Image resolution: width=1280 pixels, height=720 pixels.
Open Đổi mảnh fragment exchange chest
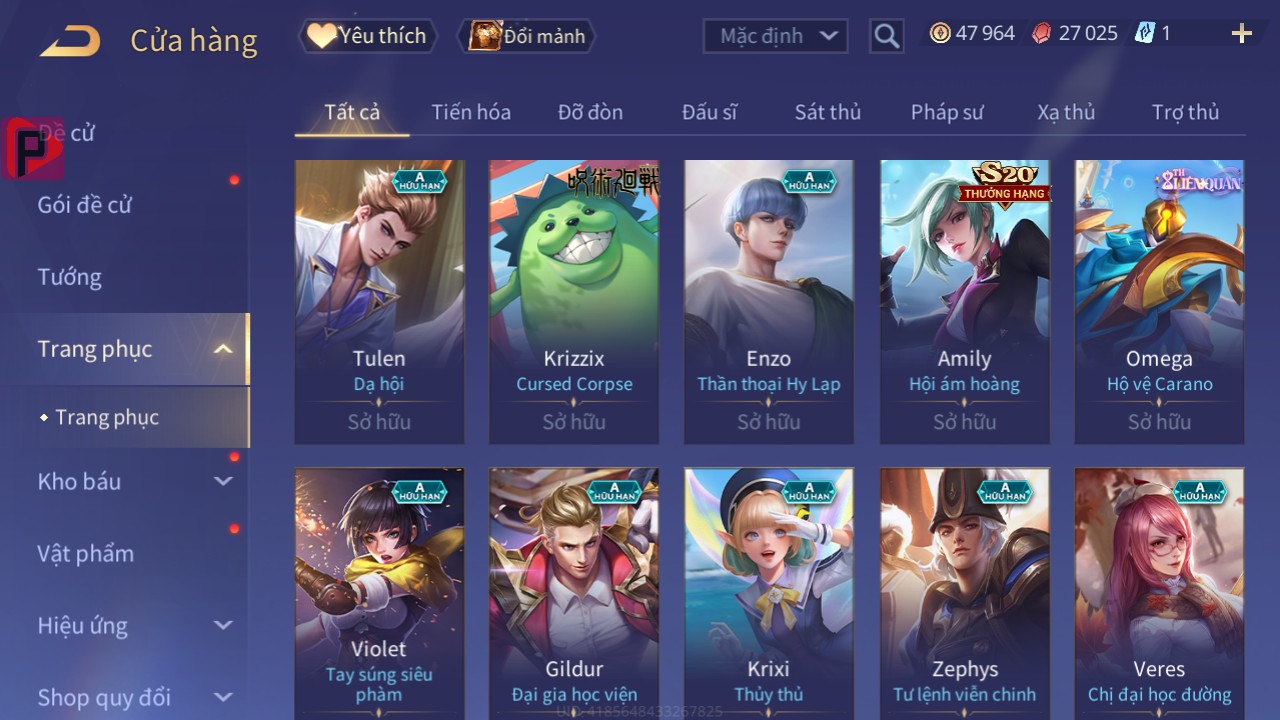coord(527,37)
